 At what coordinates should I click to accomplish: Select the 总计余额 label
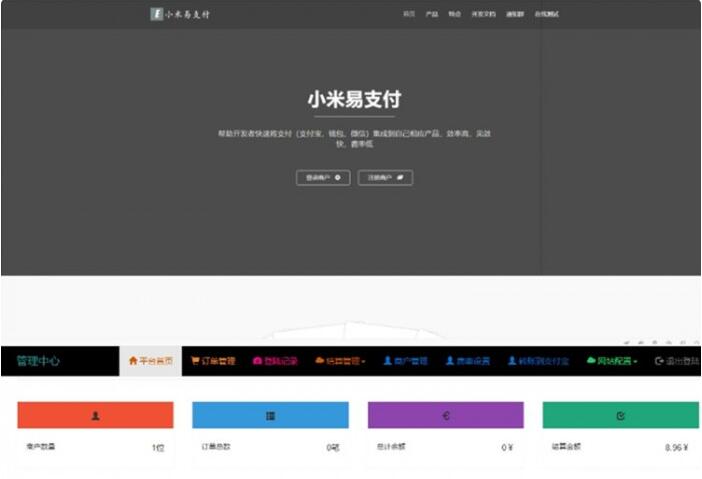pos(391,446)
